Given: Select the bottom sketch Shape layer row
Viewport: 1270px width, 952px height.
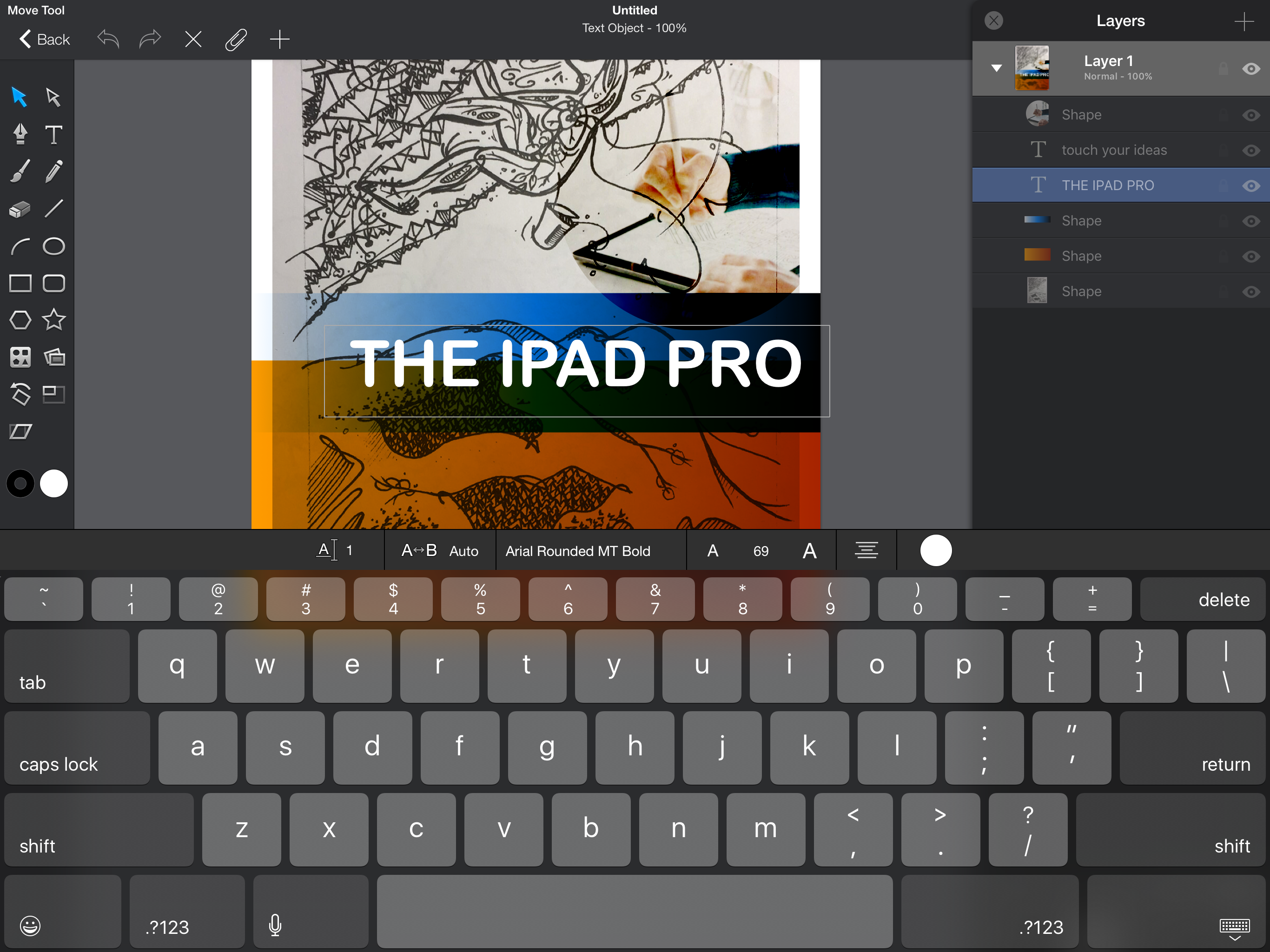Looking at the screenshot, I should coord(1121,291).
